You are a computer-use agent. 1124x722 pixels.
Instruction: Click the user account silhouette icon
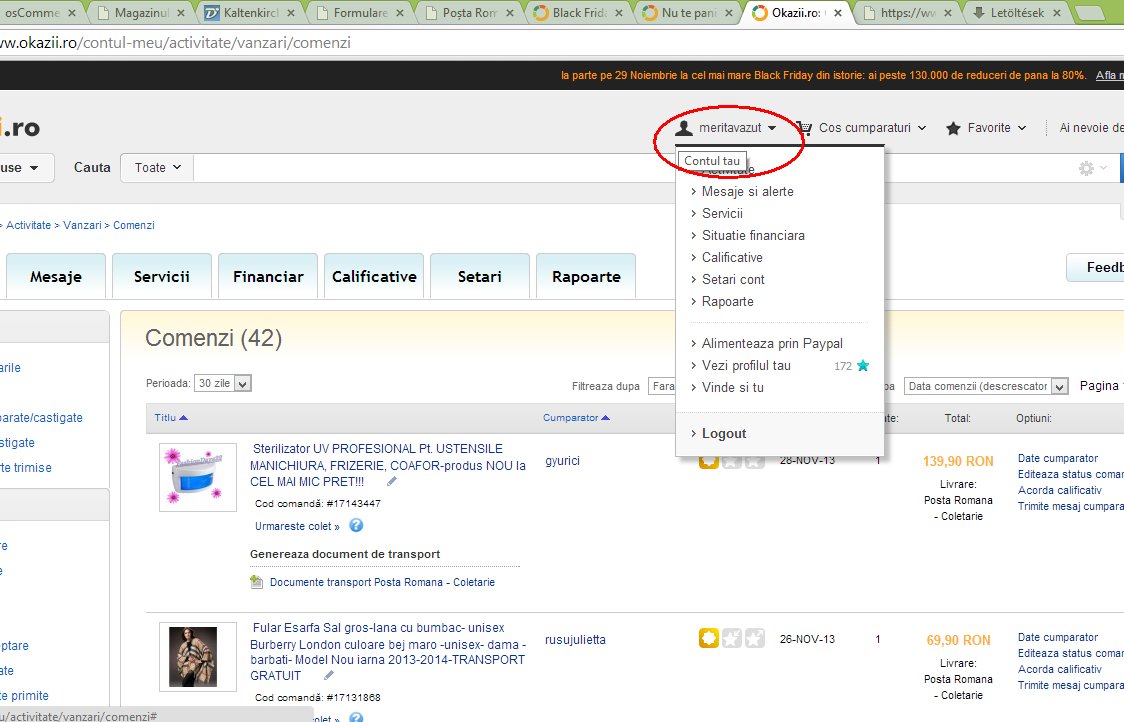684,128
